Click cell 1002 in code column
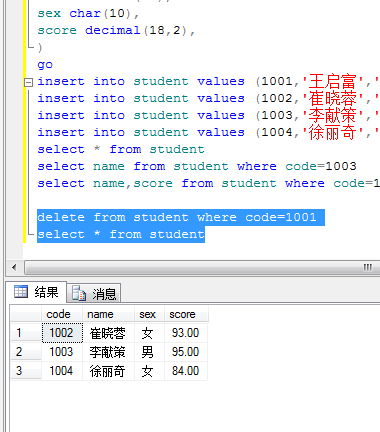Screen dimensions: 380x432 point(62,333)
